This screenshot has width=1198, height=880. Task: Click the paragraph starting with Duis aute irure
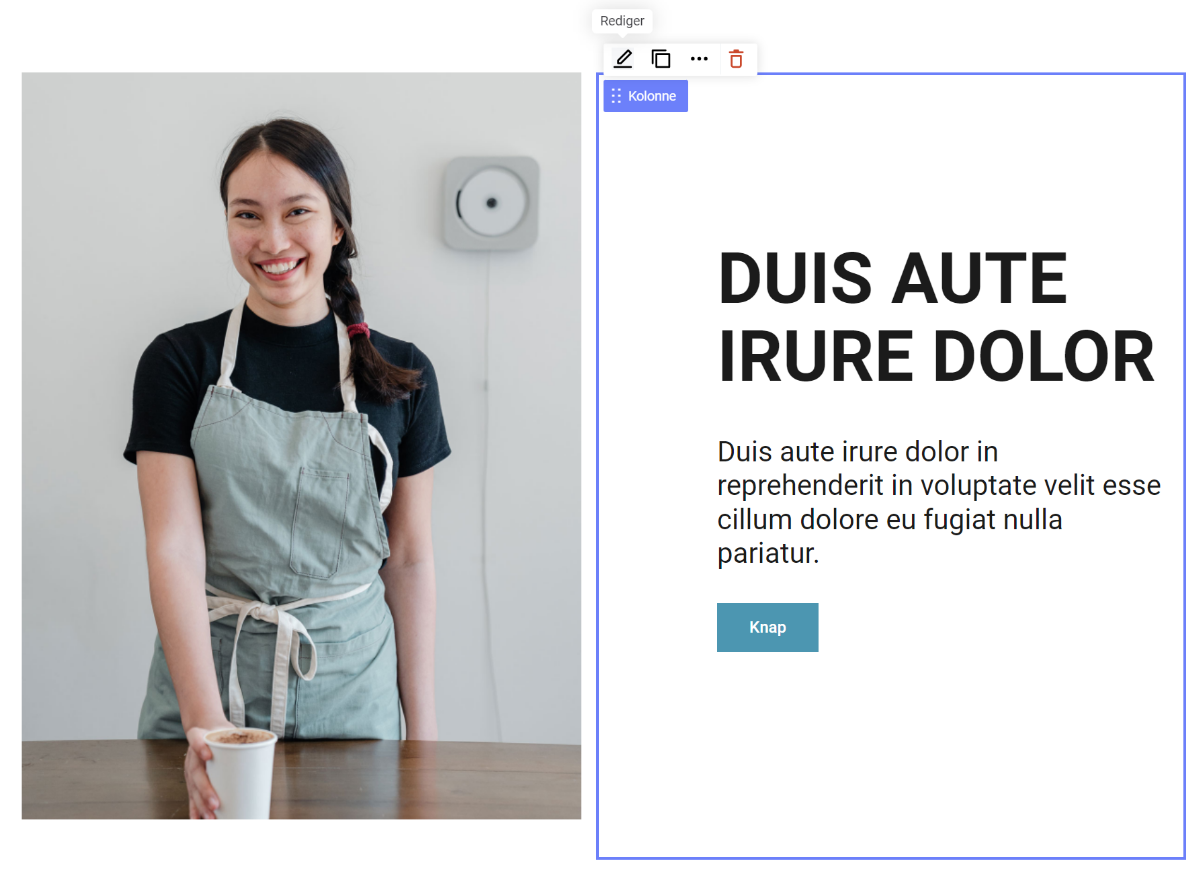938,502
